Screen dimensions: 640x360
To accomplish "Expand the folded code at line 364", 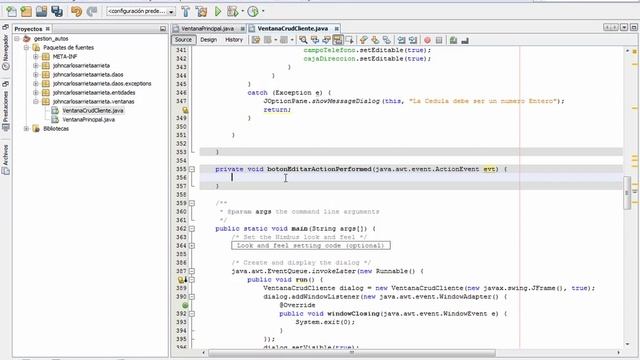I will (192, 246).
